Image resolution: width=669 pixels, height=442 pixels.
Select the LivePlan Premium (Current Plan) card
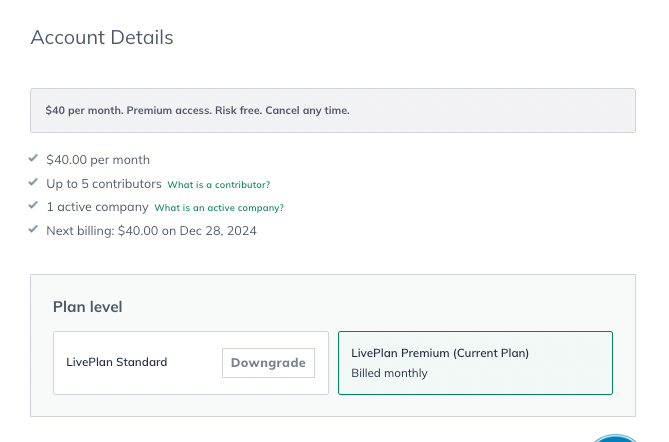(475, 363)
